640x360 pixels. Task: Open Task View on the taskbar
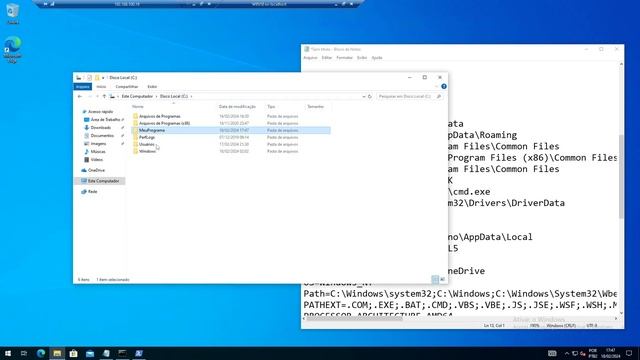coord(24,353)
